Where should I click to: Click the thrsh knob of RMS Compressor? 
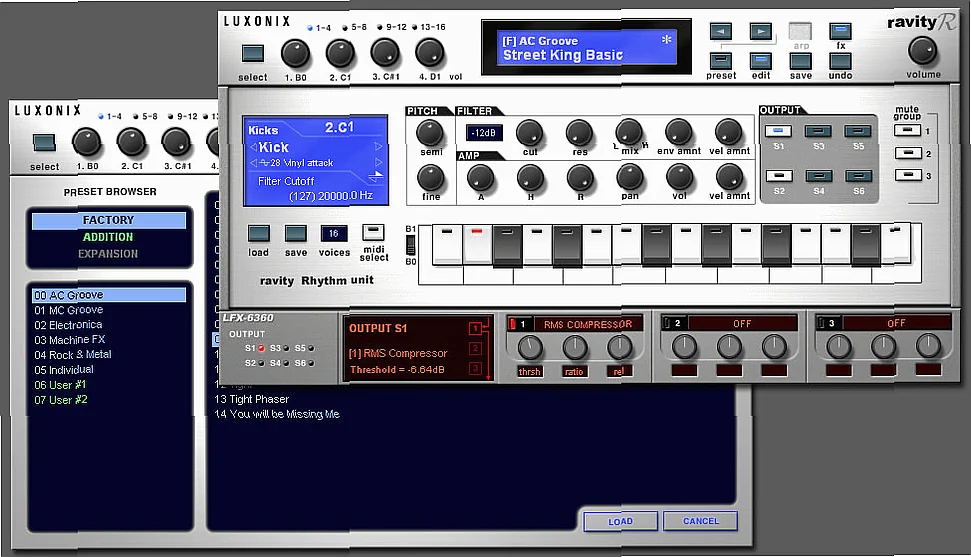tap(529, 347)
